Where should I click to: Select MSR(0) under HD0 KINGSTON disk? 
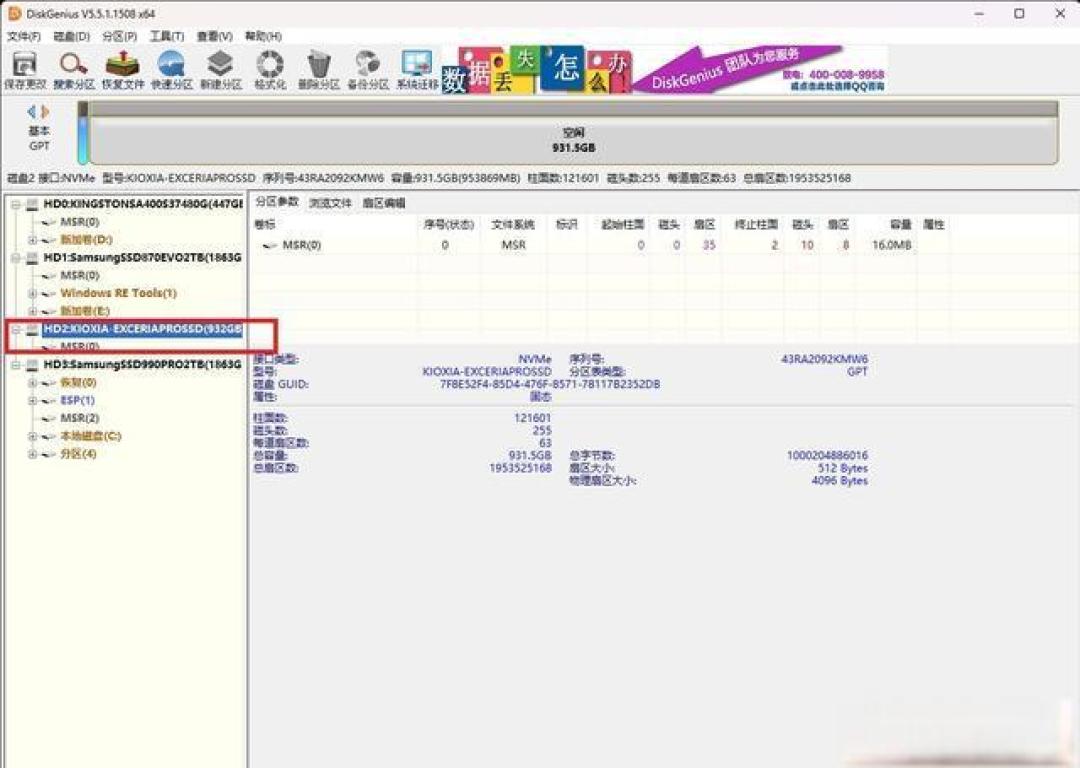click(79, 222)
